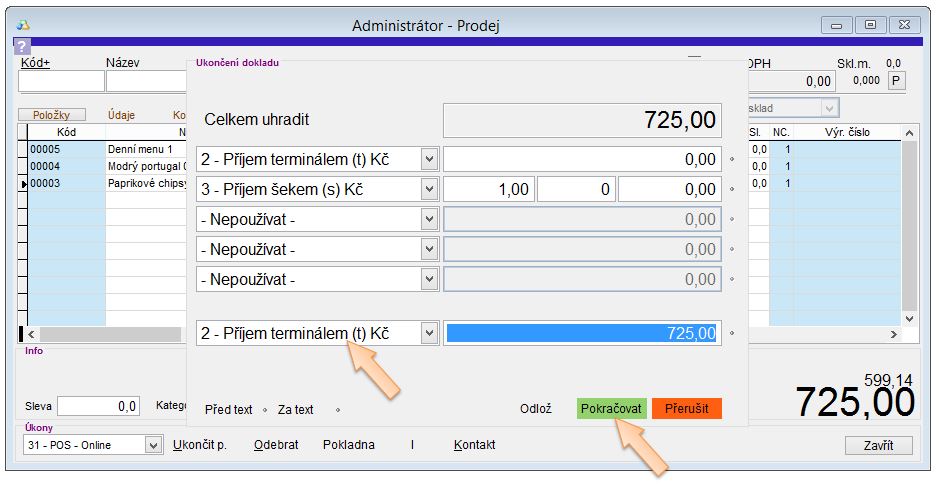Screen dimensions: 939x485
Task: Click the green Pokračovat button
Action: coord(612,409)
